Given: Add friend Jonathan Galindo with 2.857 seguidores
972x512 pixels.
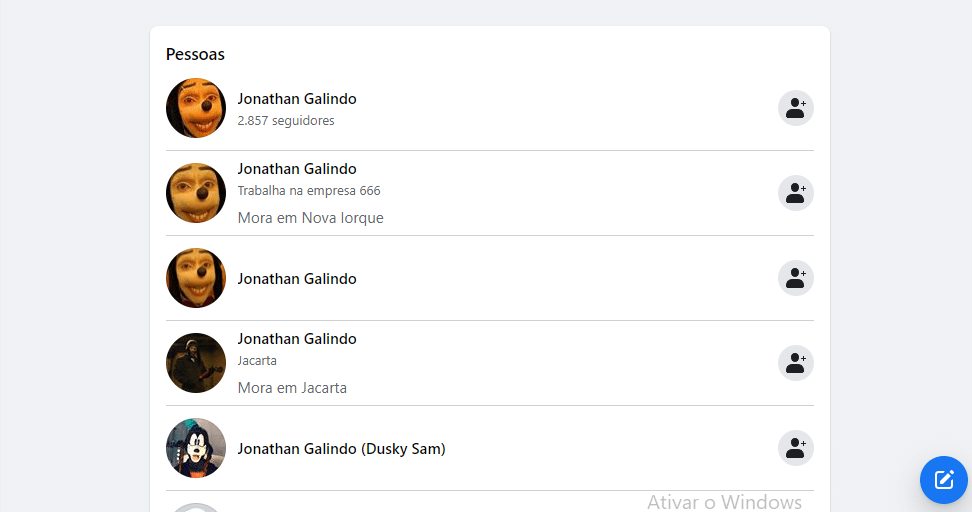Looking at the screenshot, I should pos(795,108).
